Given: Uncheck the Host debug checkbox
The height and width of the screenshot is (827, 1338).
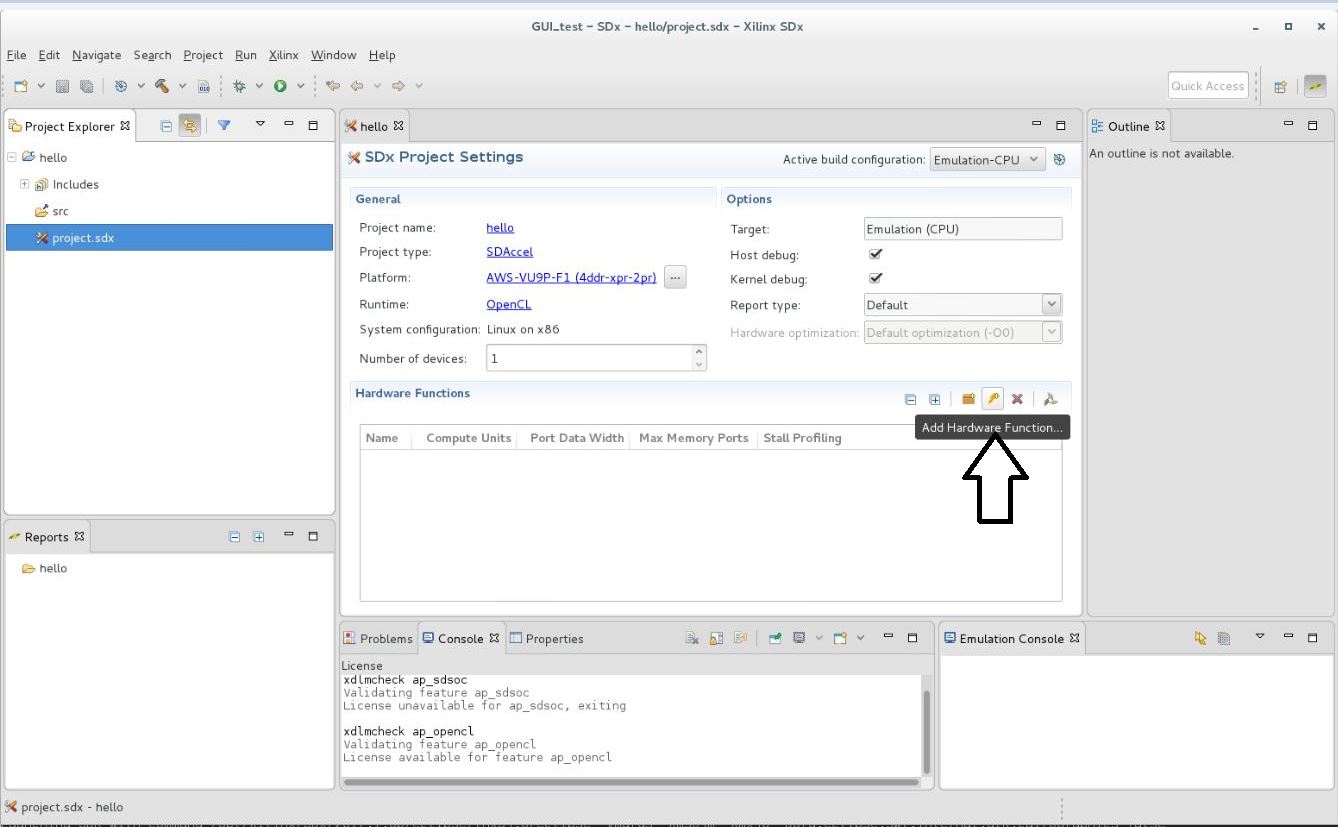Looking at the screenshot, I should pyautogui.click(x=876, y=254).
